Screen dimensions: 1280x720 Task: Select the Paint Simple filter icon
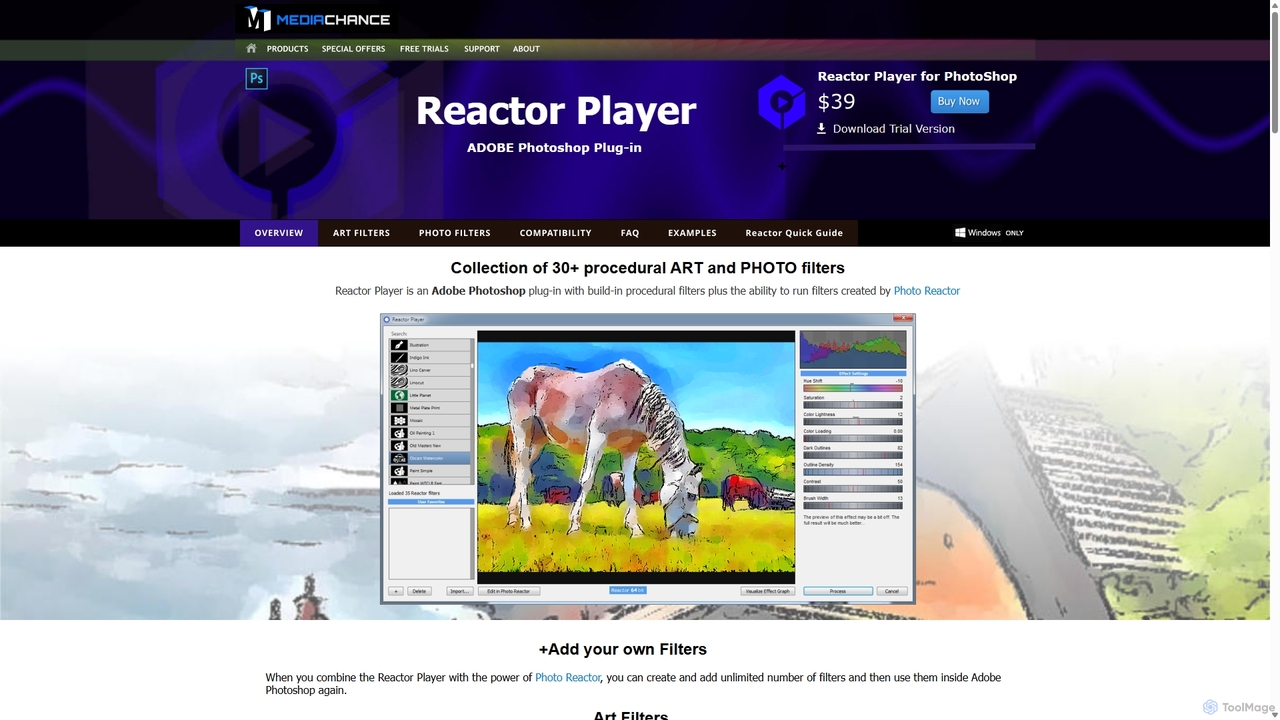click(399, 470)
